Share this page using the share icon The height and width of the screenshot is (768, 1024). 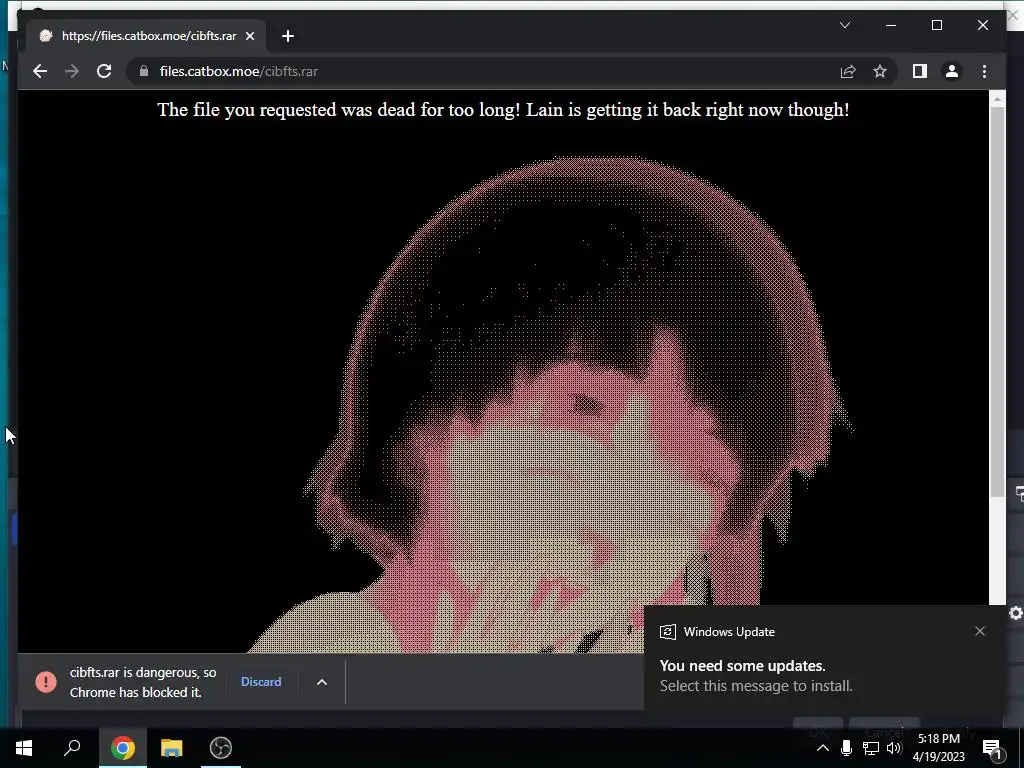(x=848, y=71)
